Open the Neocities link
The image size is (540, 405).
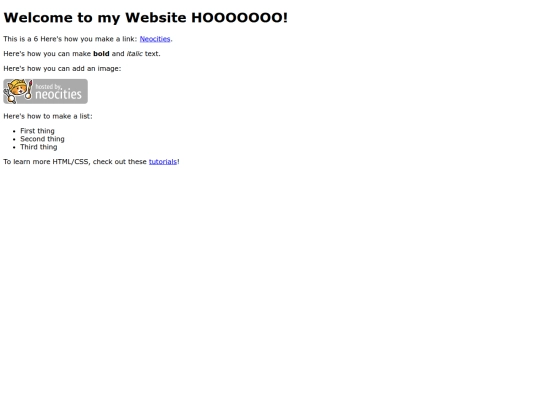tap(155, 39)
